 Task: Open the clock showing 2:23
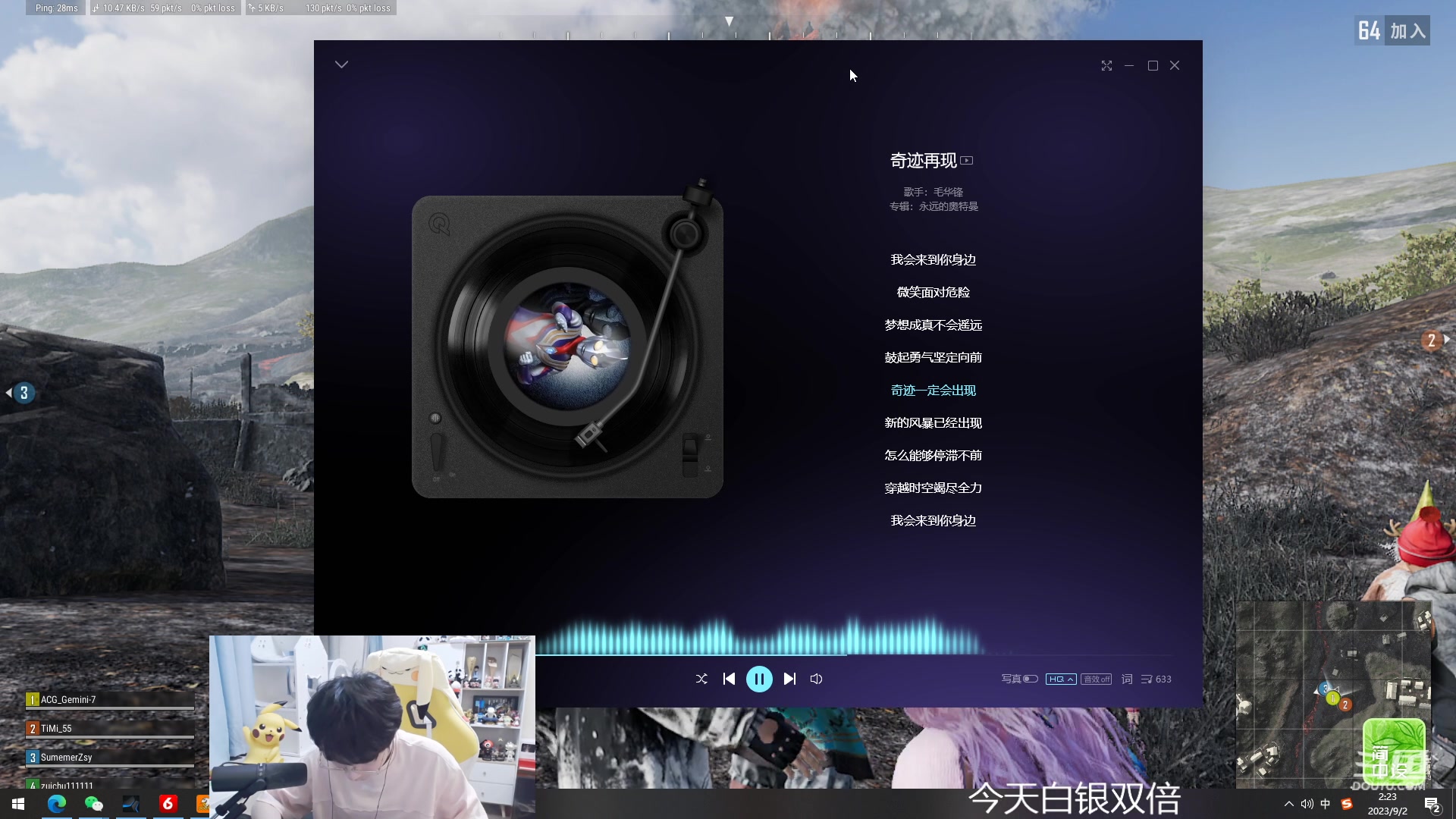(x=1387, y=804)
